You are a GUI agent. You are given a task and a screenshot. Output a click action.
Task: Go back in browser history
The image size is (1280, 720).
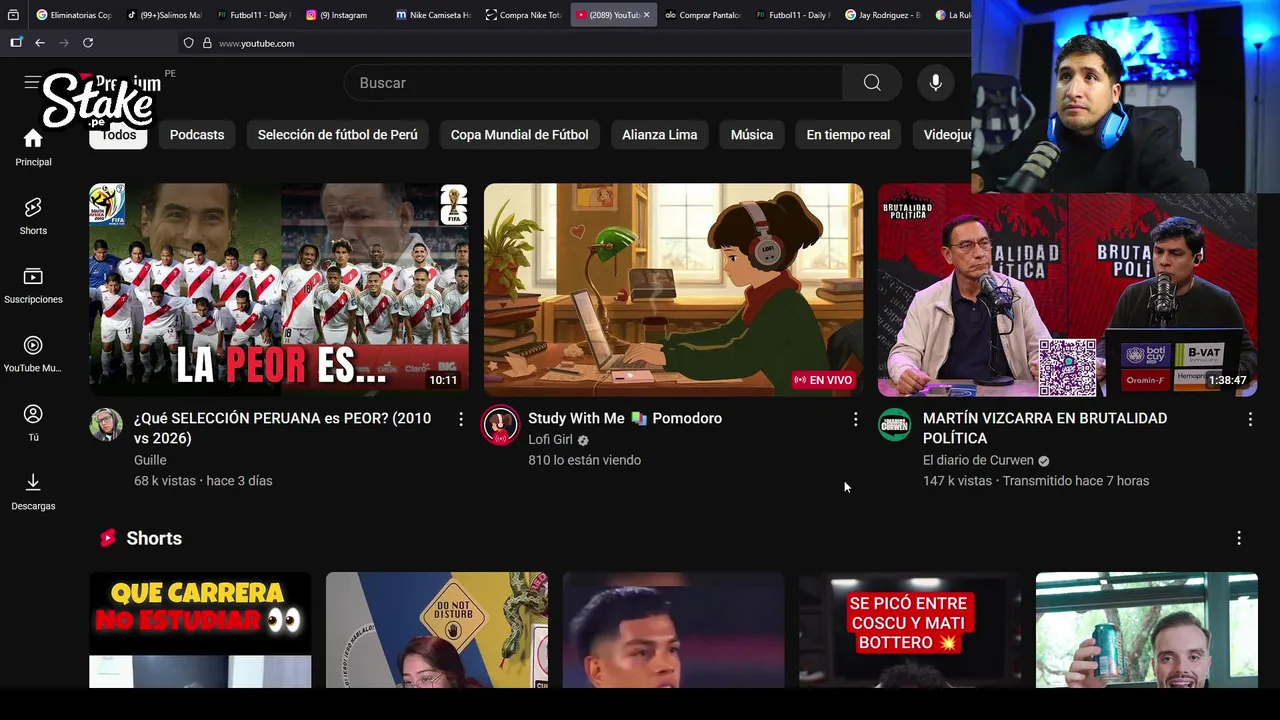pyautogui.click(x=40, y=43)
